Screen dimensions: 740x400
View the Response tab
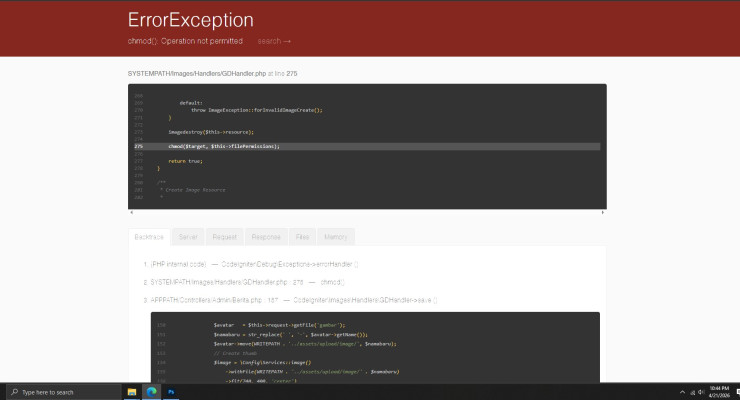[x=265, y=237]
